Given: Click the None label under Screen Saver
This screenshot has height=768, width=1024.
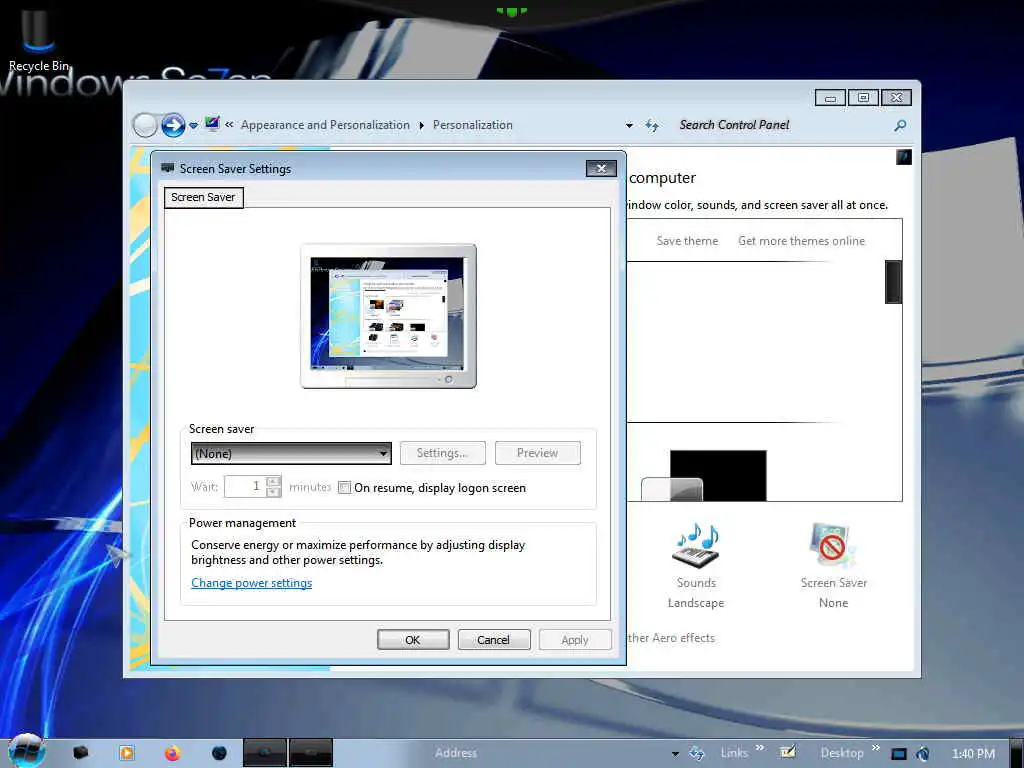Looking at the screenshot, I should (833, 603).
